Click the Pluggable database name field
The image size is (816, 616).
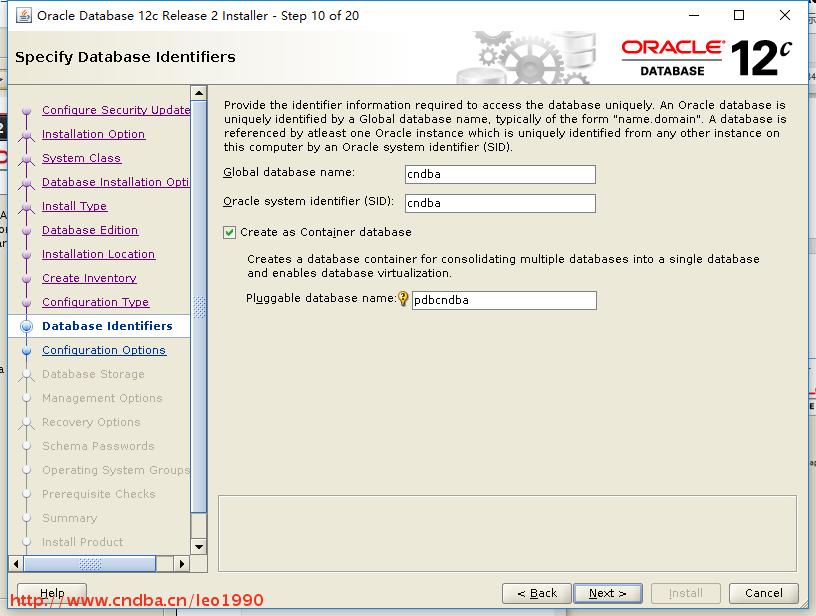[504, 300]
